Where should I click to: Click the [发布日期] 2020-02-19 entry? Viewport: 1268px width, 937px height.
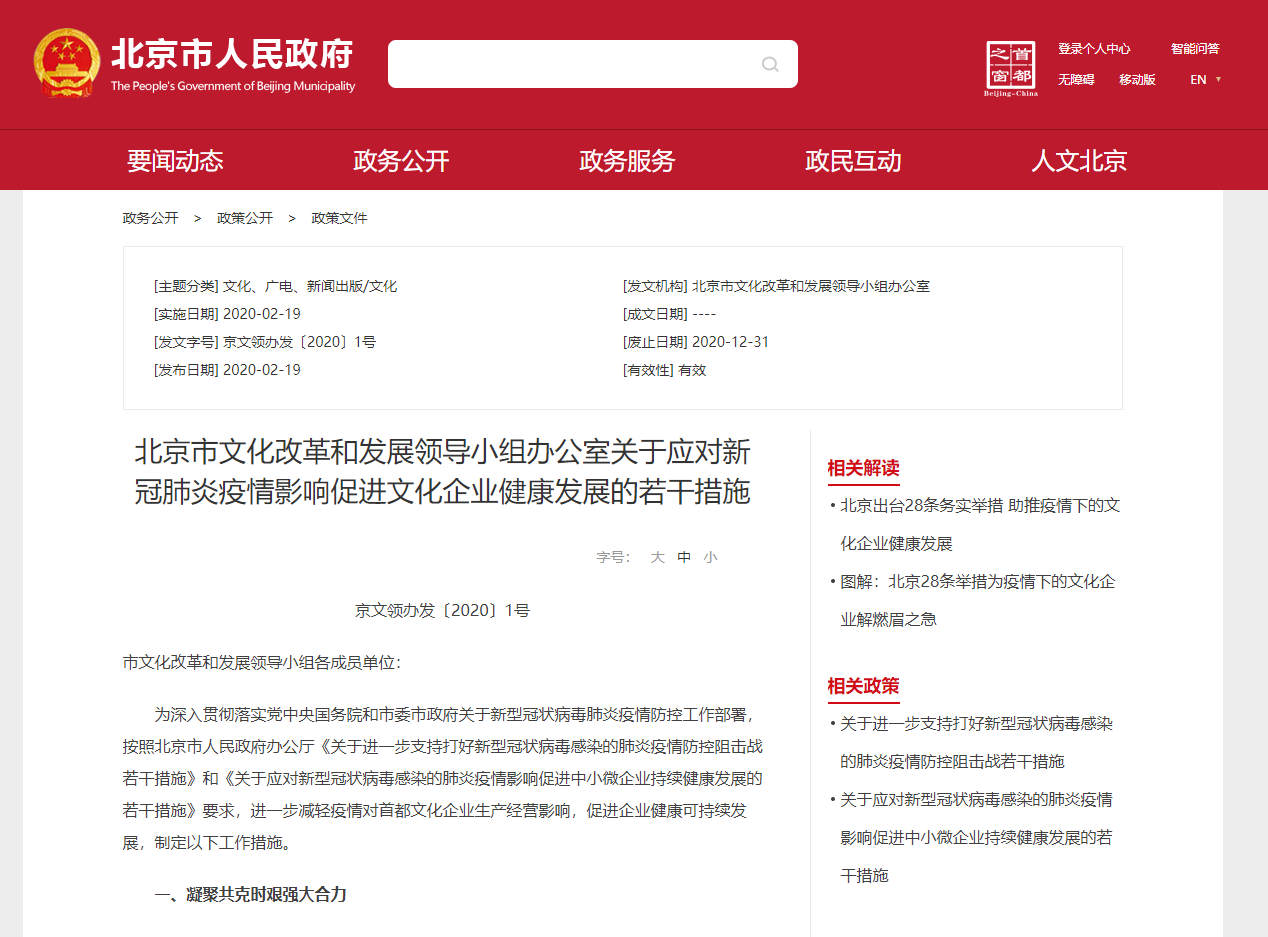tap(227, 370)
